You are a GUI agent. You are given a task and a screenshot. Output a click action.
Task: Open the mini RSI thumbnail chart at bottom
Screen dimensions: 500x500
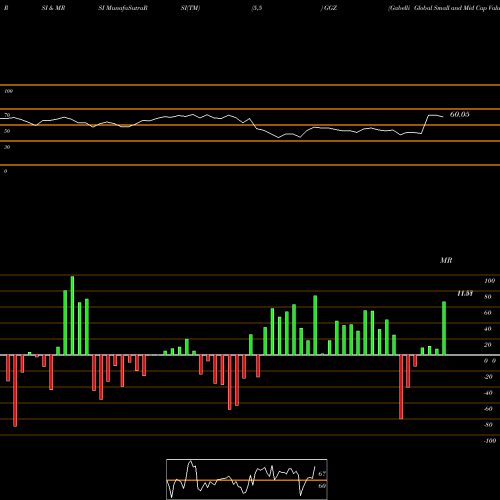click(247, 479)
